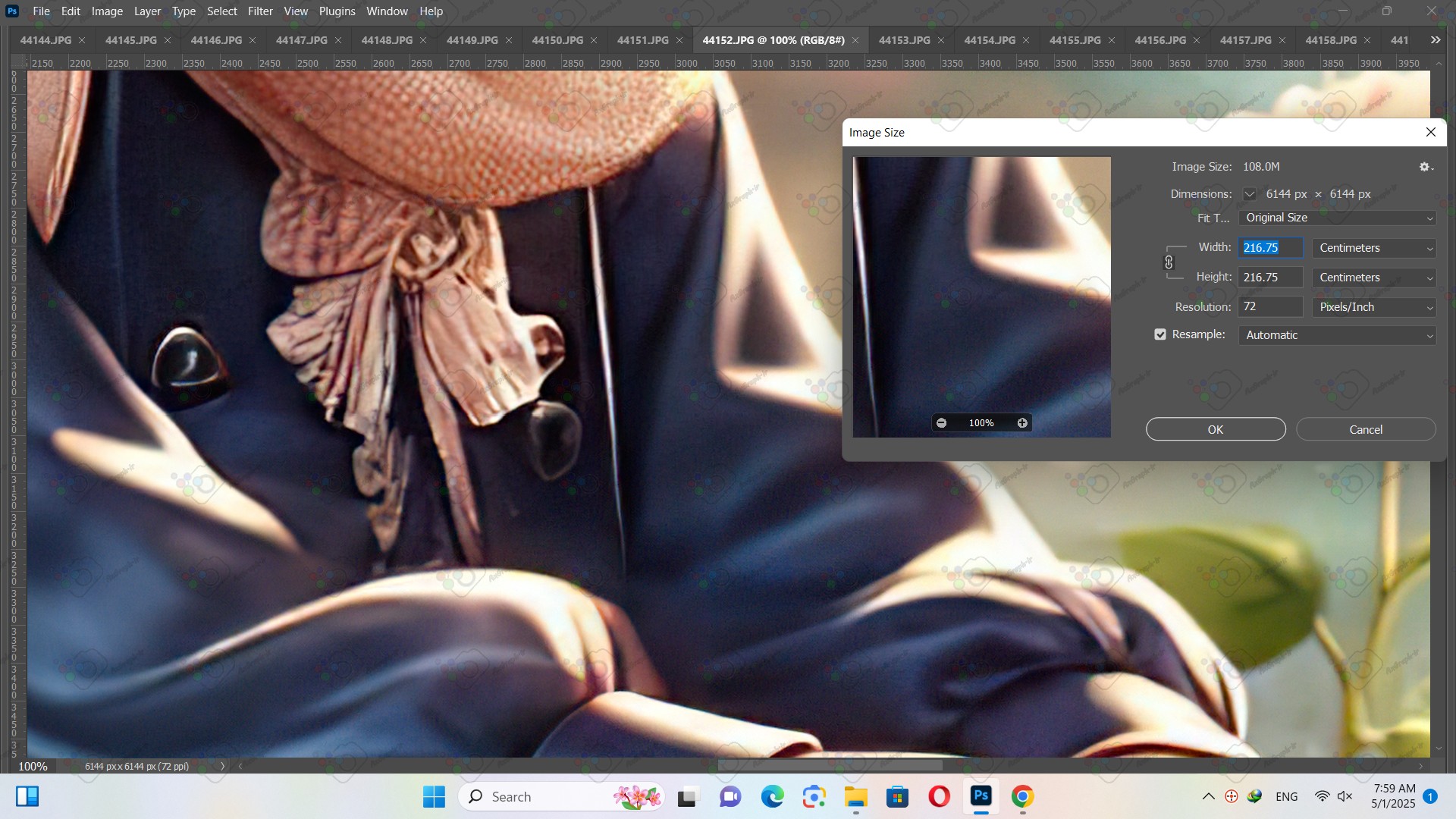
Task: Click the Width value field
Action: click(x=1270, y=248)
